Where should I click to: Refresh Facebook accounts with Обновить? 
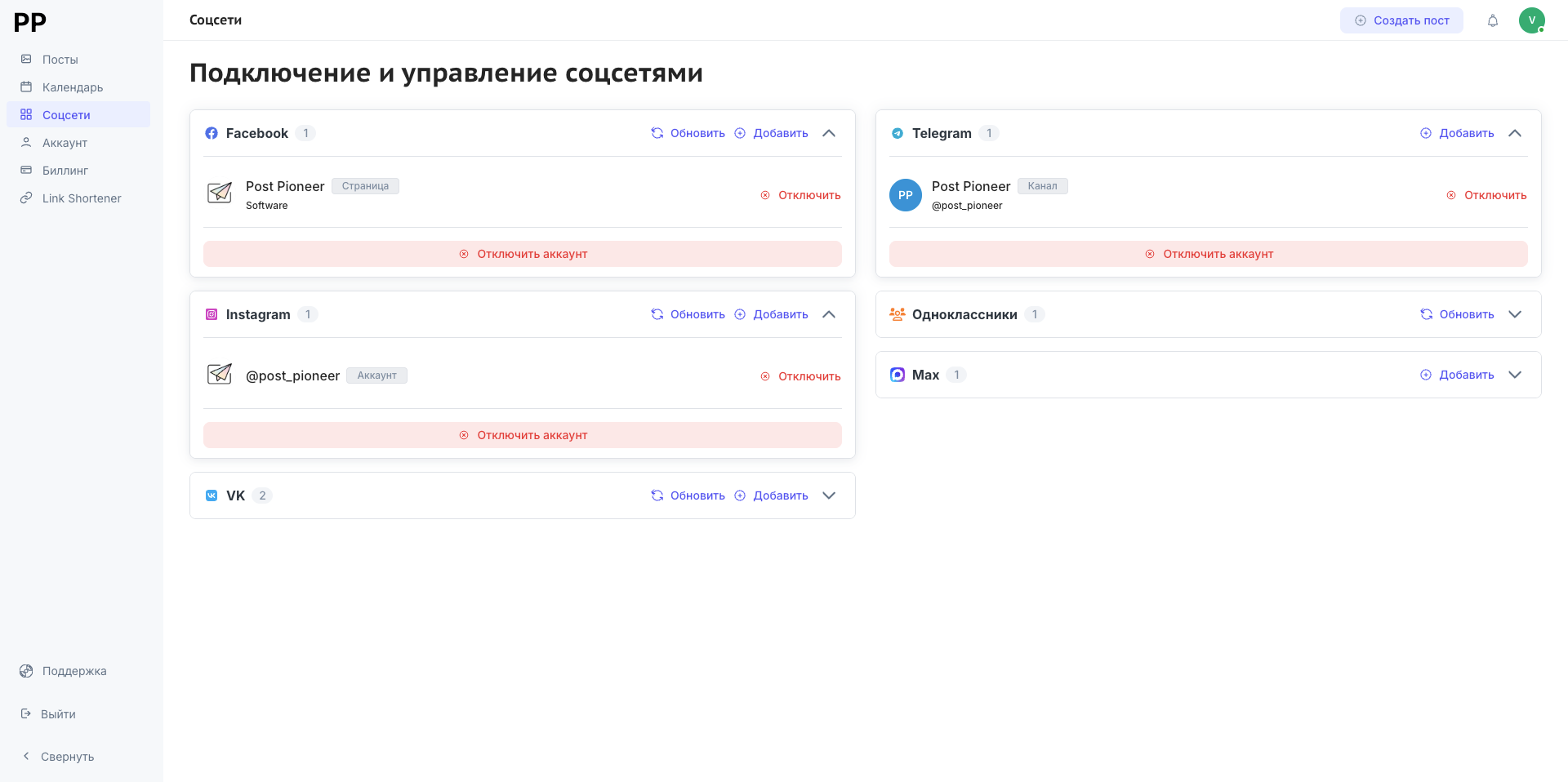(688, 133)
